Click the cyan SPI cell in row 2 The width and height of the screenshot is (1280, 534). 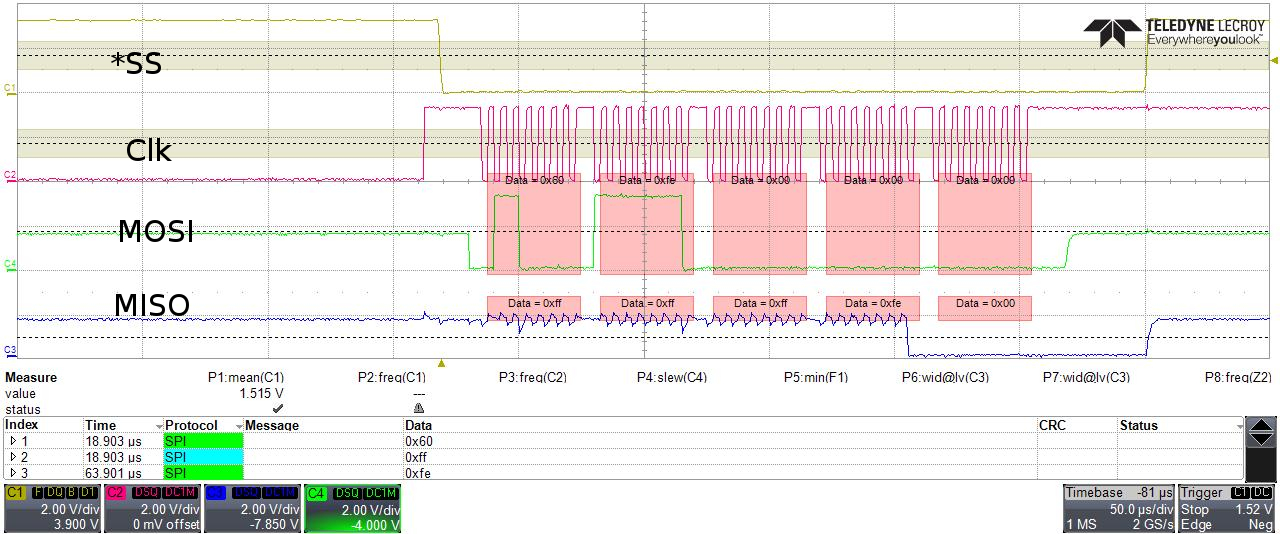(204, 456)
